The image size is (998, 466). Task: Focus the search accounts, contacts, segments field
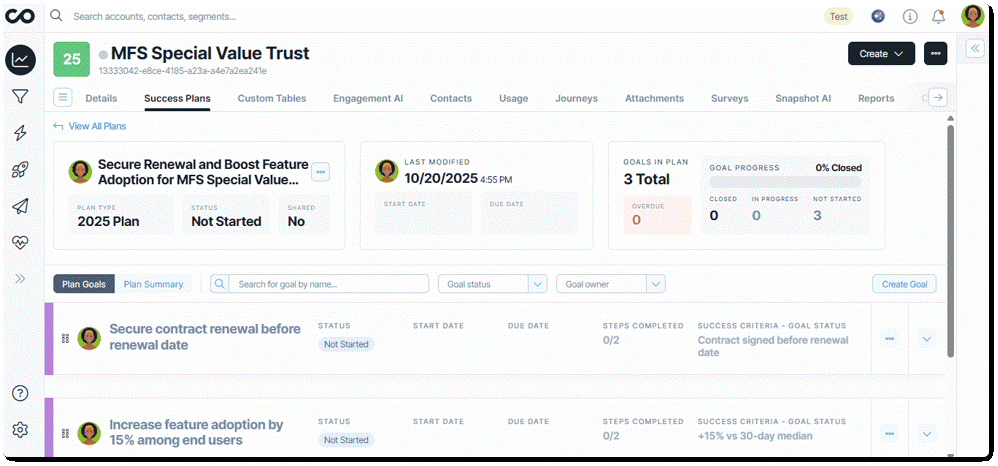click(155, 17)
